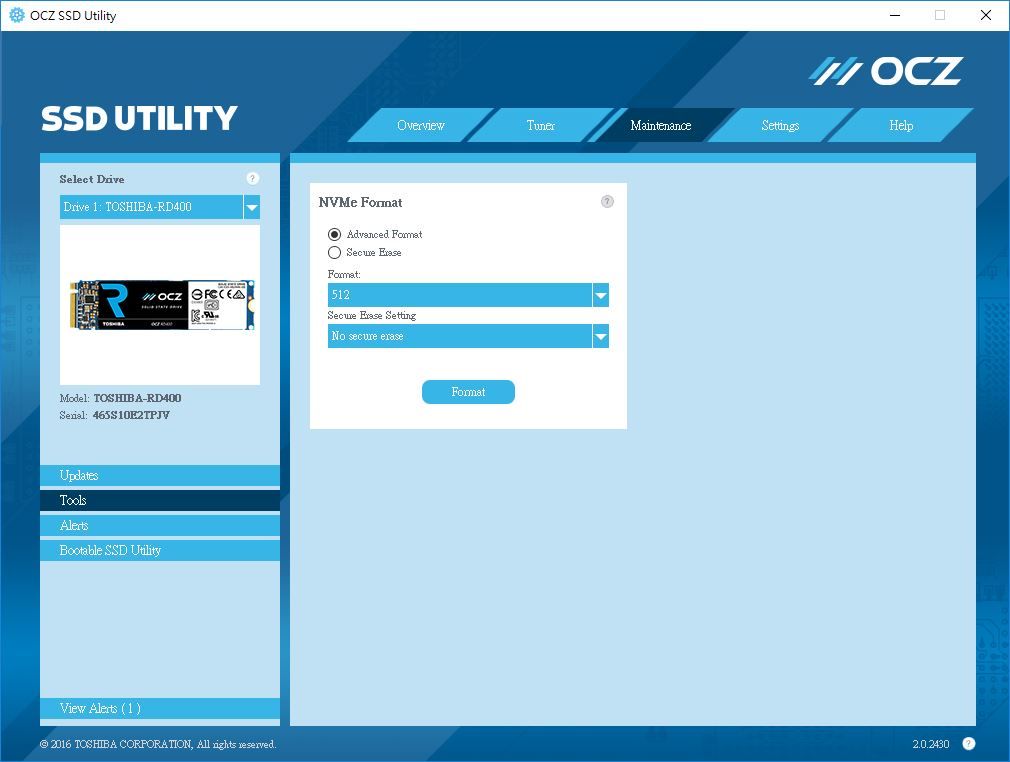Click the help icon beside Select Drive
This screenshot has width=1010, height=762.
252,178
